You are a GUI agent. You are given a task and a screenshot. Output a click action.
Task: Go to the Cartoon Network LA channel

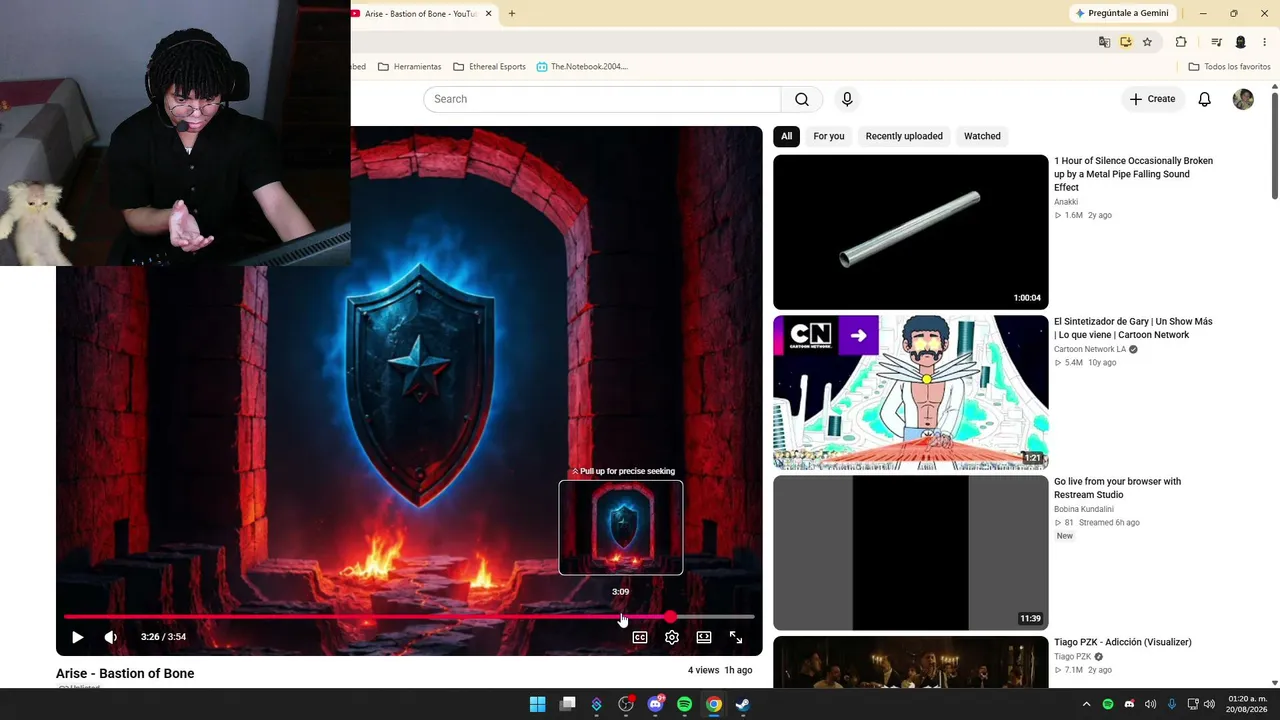[x=1090, y=349]
